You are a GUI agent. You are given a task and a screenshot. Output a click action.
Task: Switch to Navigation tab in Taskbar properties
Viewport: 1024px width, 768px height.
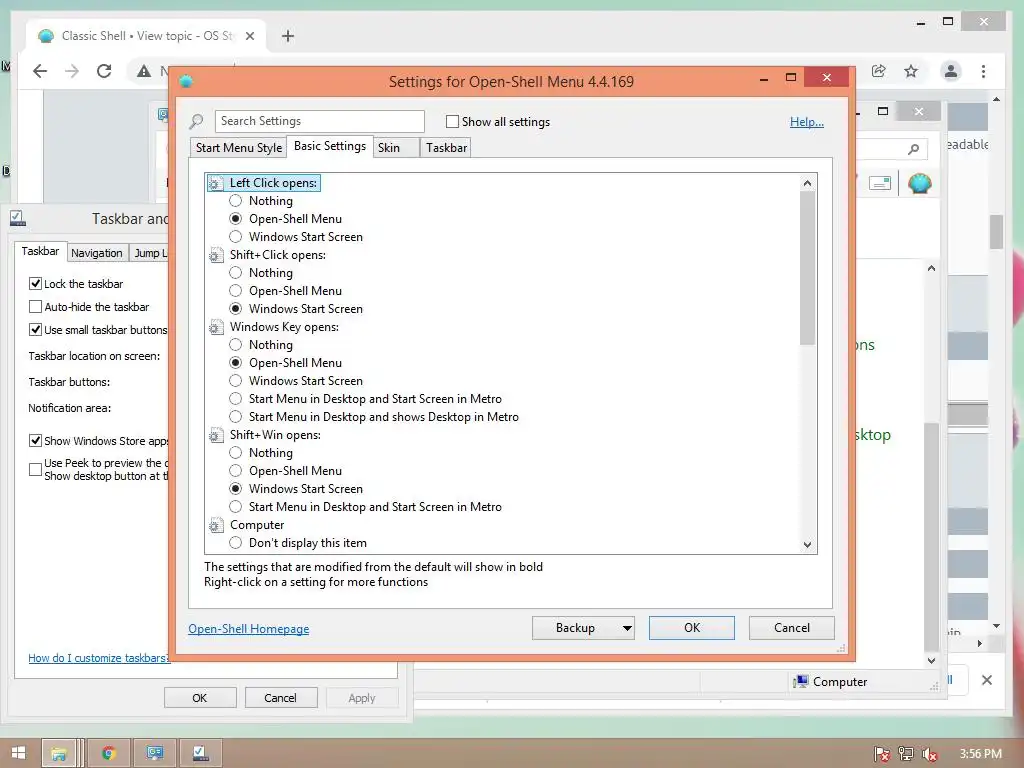[97, 253]
